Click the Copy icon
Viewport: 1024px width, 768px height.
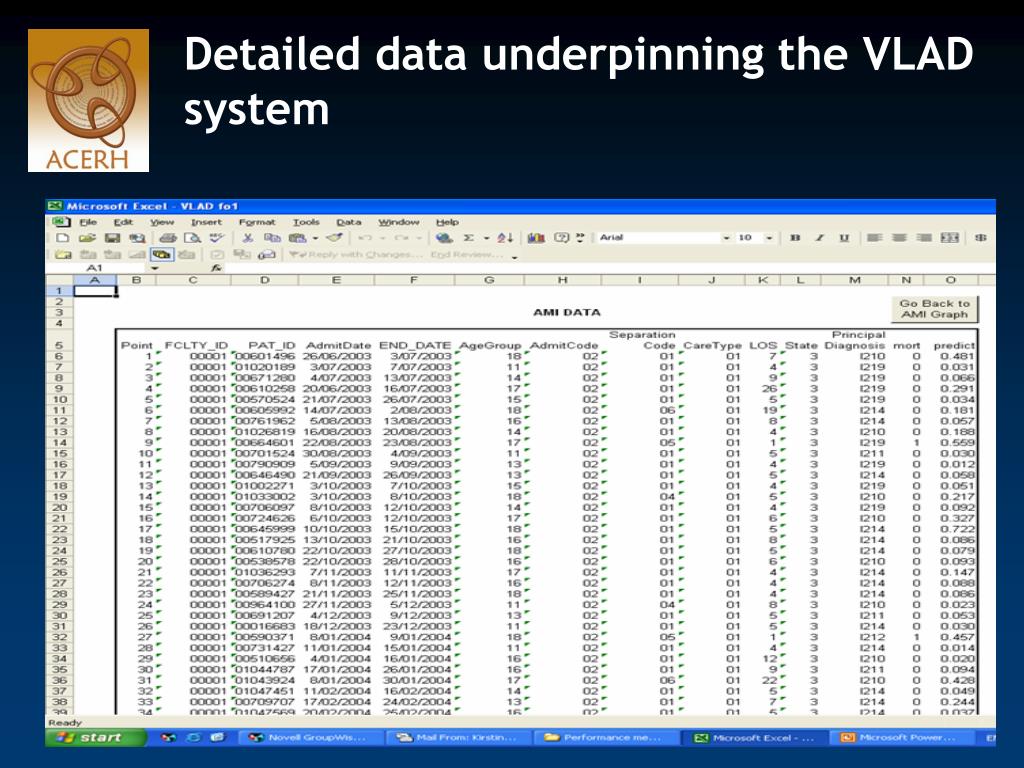click(272, 238)
